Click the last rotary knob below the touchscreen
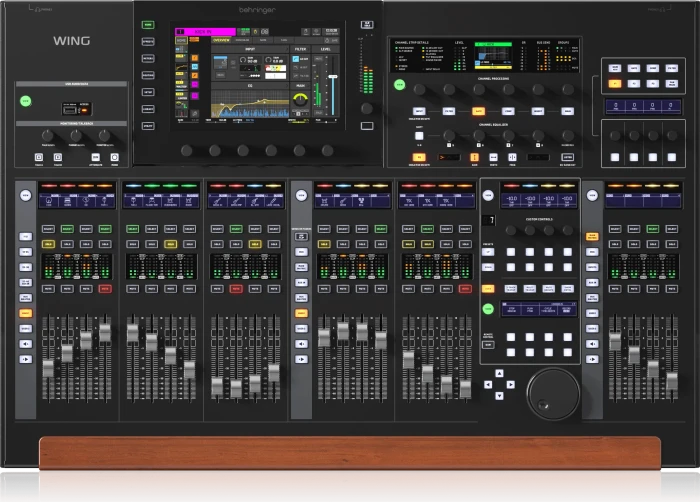This screenshot has width=700, height=502. coord(327,151)
